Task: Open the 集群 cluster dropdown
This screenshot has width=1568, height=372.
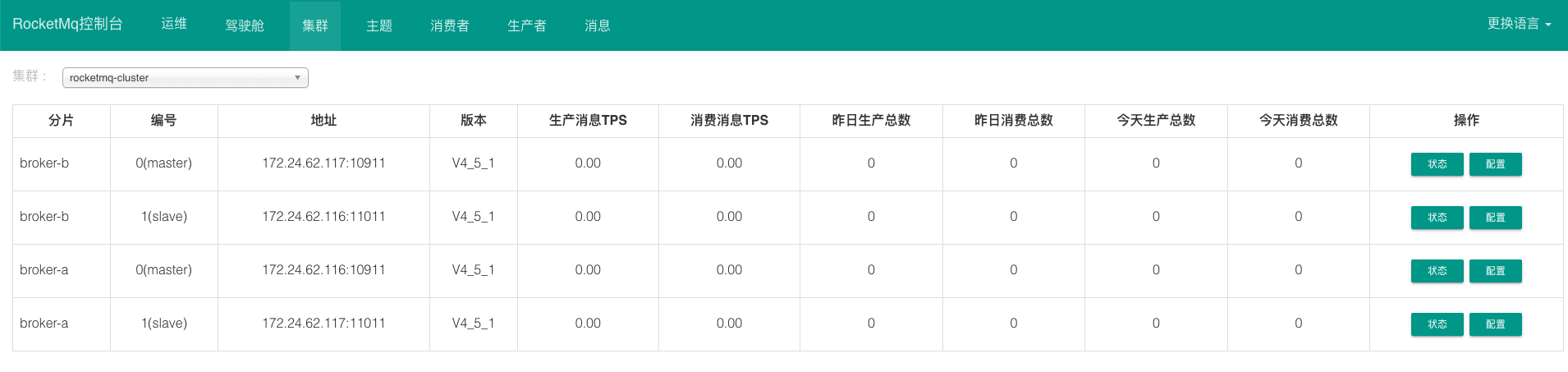Action: [x=185, y=78]
